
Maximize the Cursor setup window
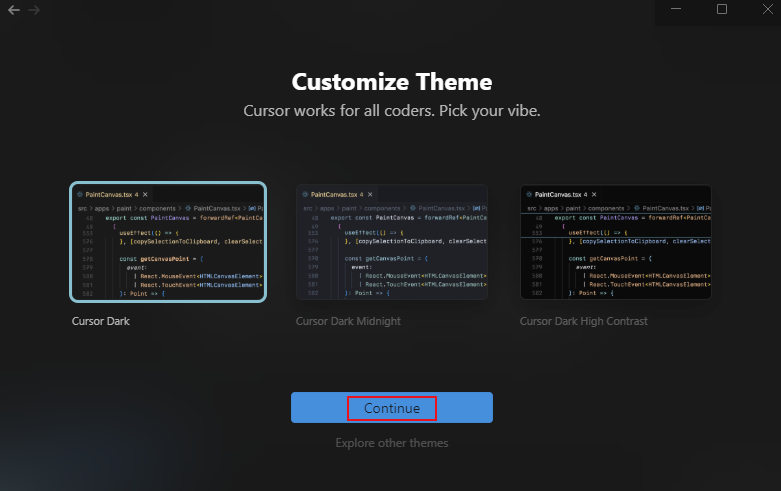click(x=722, y=9)
